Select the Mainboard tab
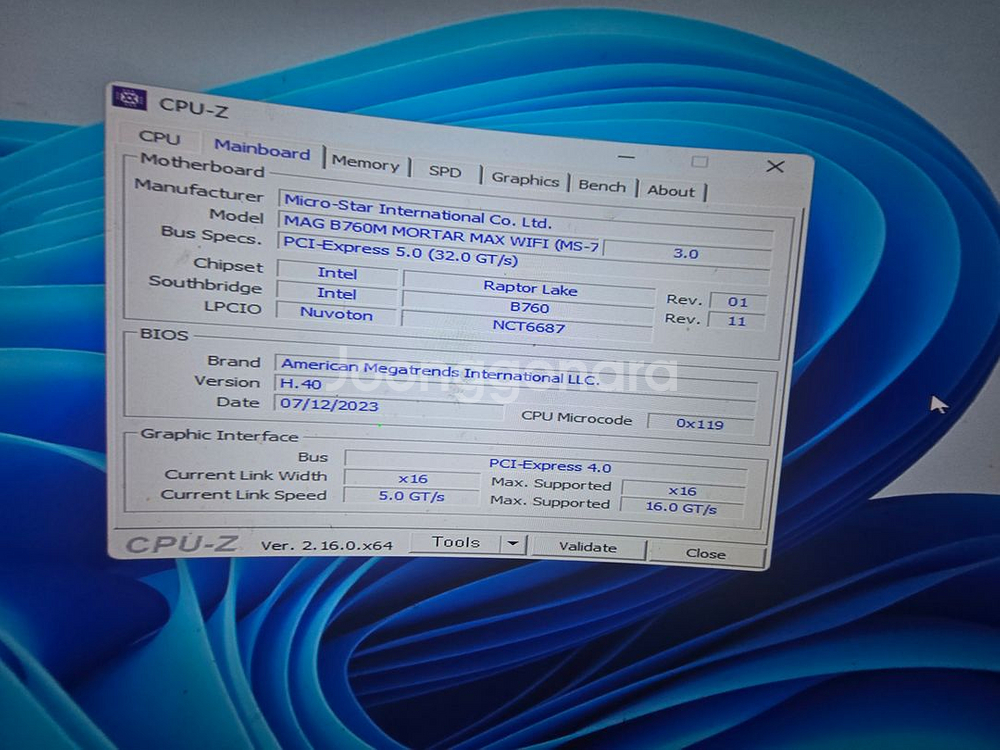Image resolution: width=1000 pixels, height=750 pixels. (x=262, y=151)
